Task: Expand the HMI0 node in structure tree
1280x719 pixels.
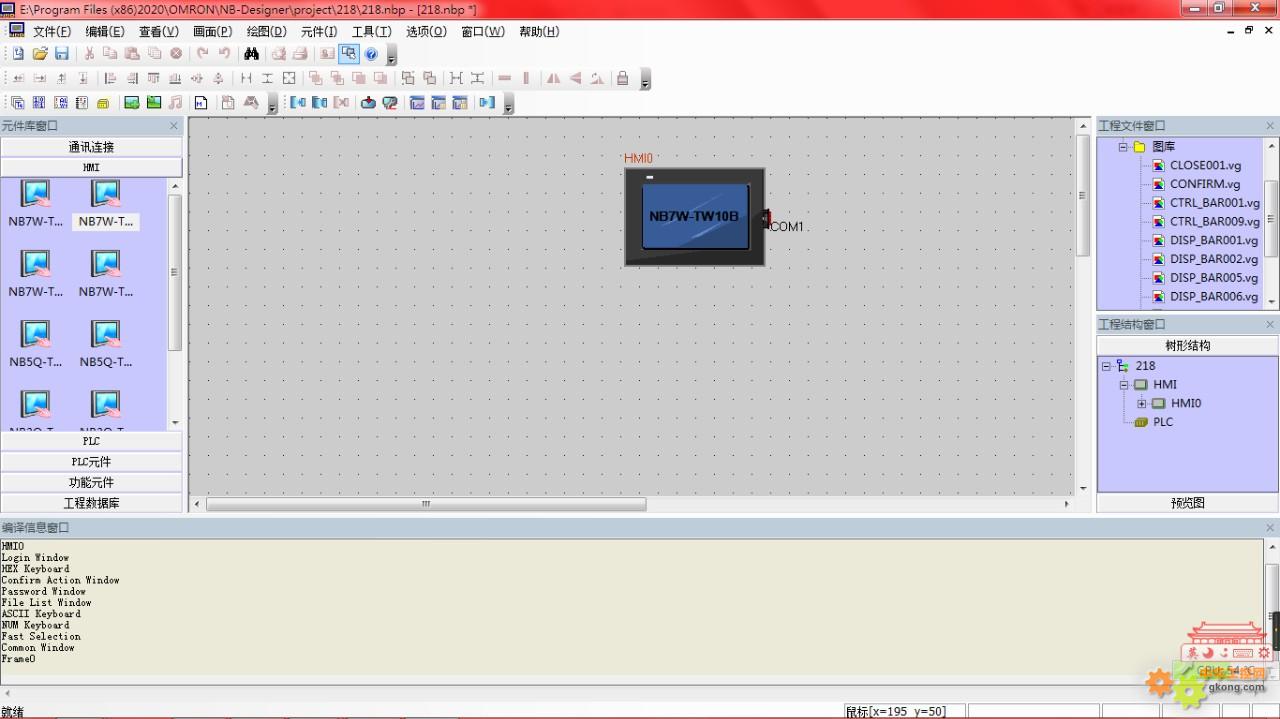Action: coord(1142,404)
